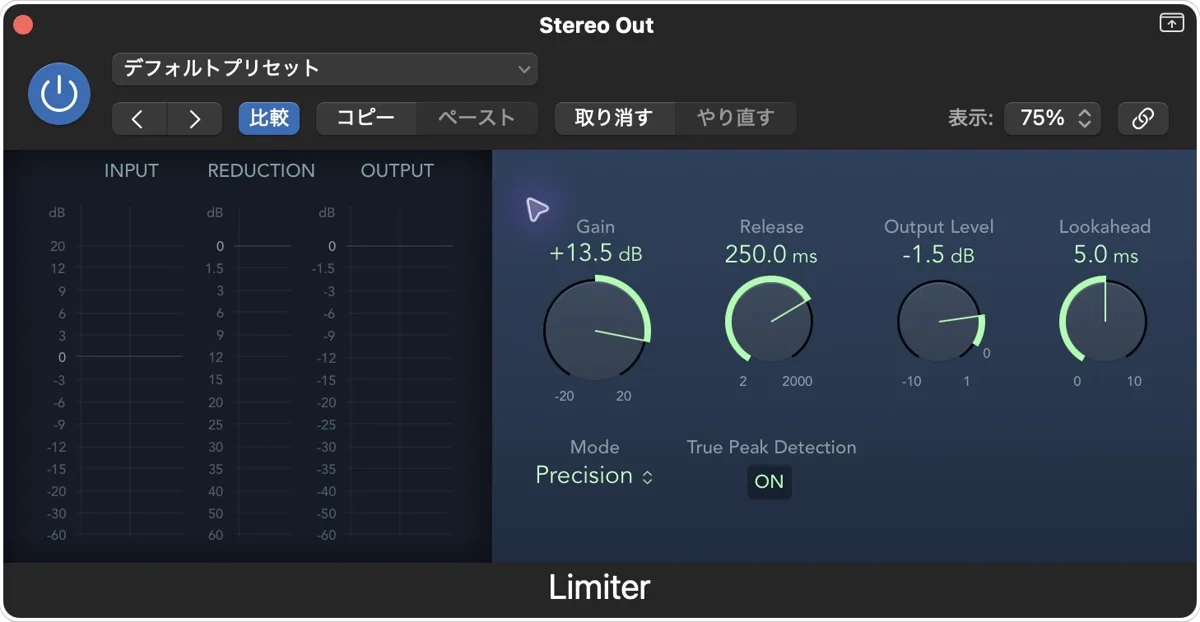
Task: Click the 表示: label
Action: tap(970, 118)
